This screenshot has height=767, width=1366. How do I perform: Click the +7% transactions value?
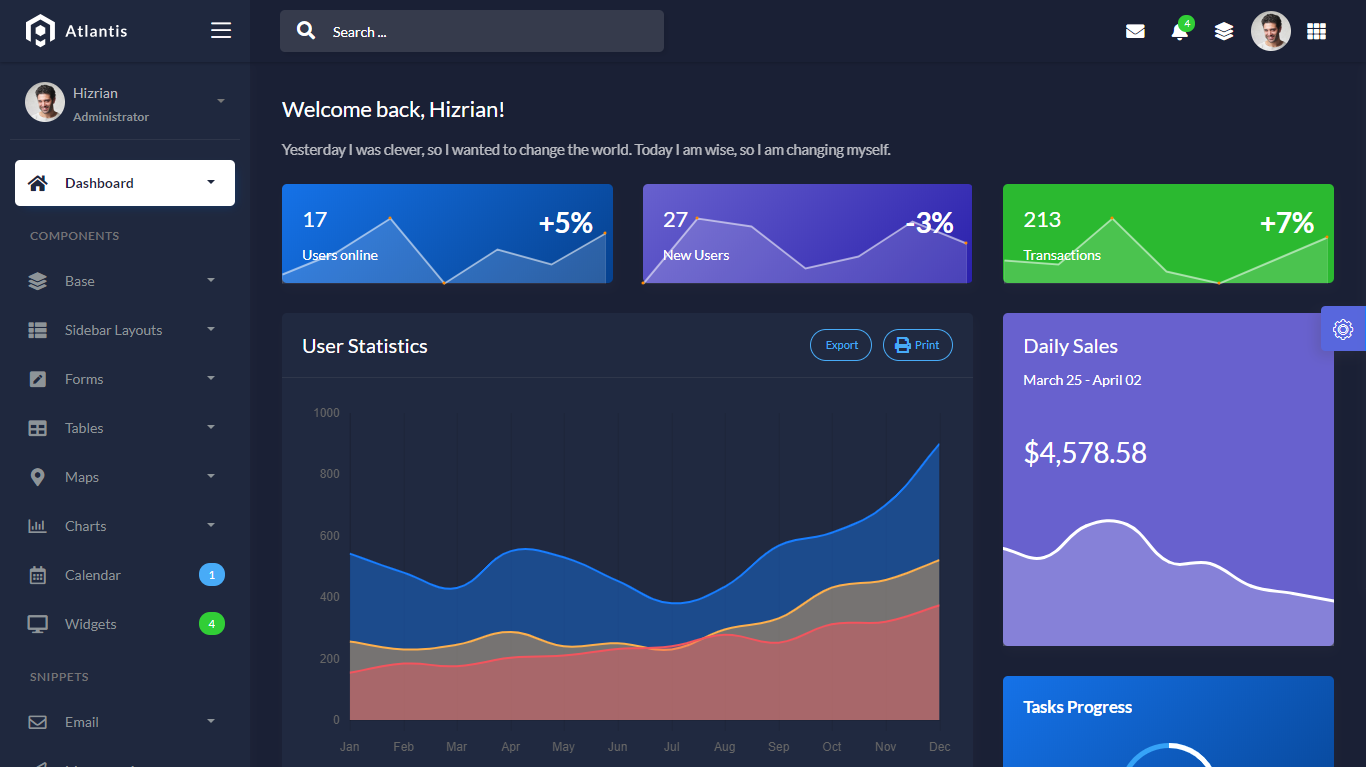pos(1287,222)
